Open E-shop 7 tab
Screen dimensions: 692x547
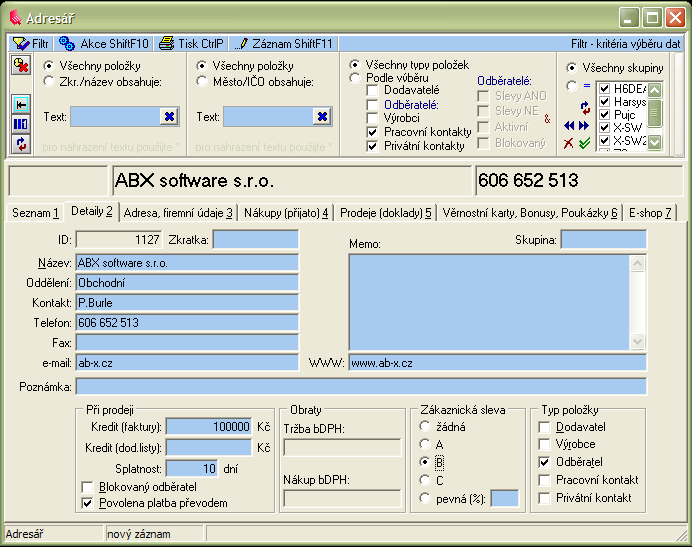pos(650,213)
